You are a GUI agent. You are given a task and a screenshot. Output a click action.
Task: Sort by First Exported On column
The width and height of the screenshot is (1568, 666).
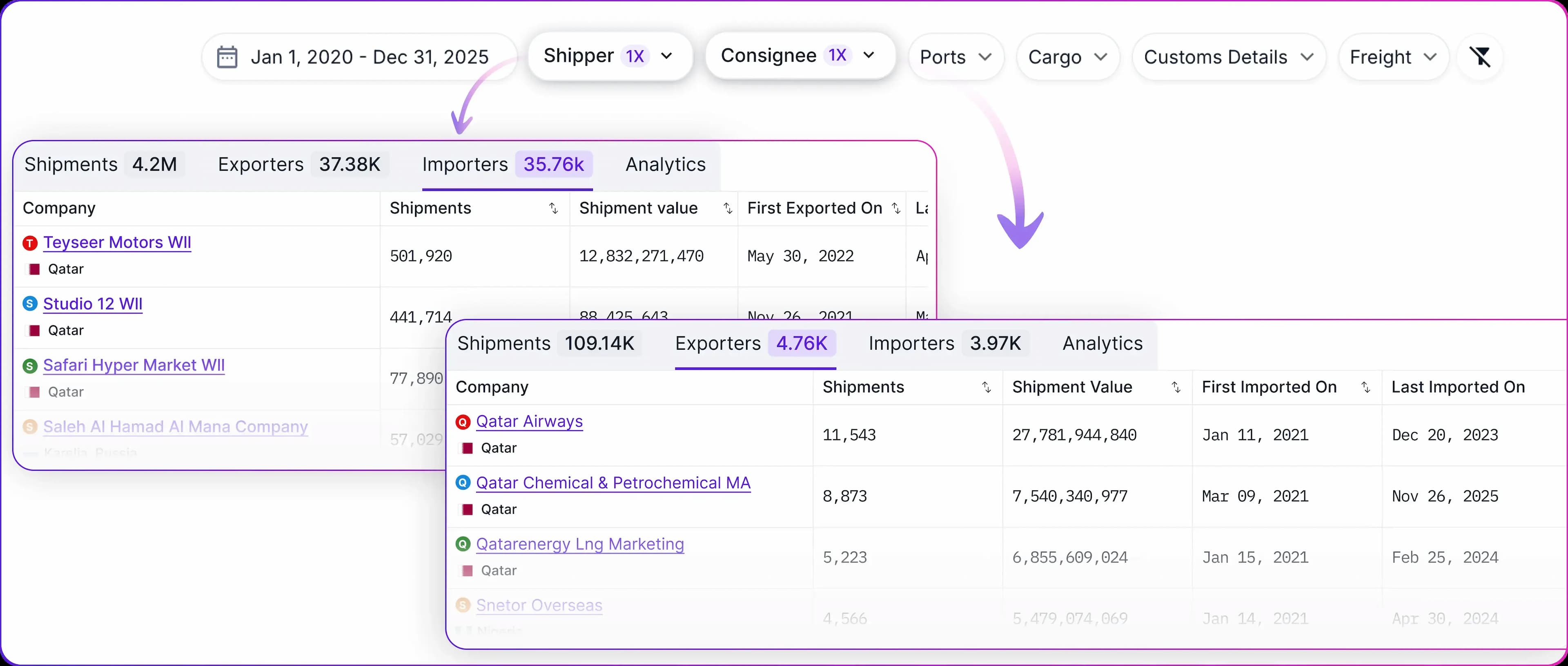[x=895, y=208]
